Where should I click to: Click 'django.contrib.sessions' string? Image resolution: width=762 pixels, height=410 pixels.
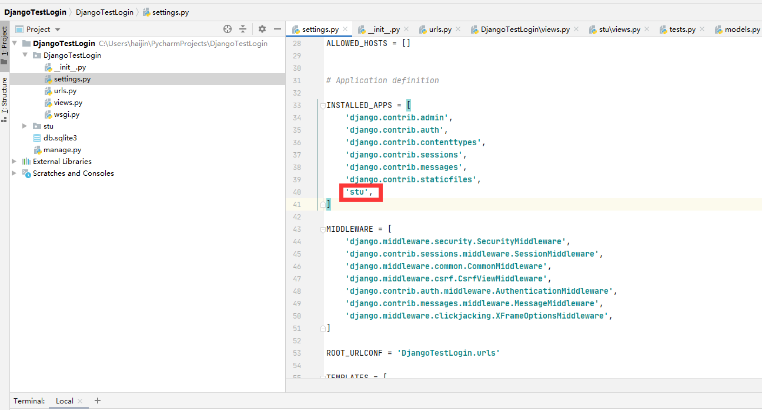[x=405, y=155]
